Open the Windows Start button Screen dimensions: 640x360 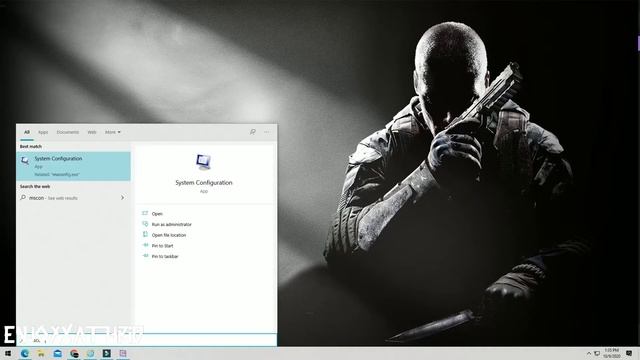(x=8, y=353)
